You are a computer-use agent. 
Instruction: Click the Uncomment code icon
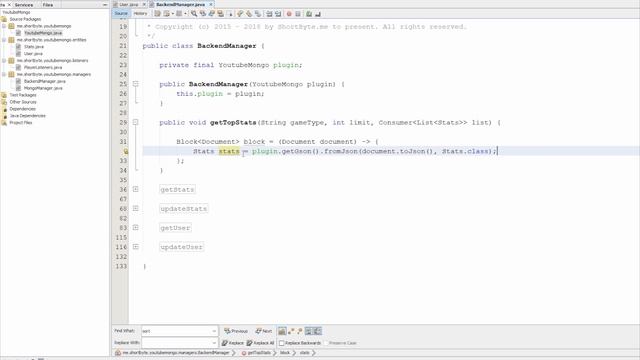pyautogui.click(x=318, y=13)
